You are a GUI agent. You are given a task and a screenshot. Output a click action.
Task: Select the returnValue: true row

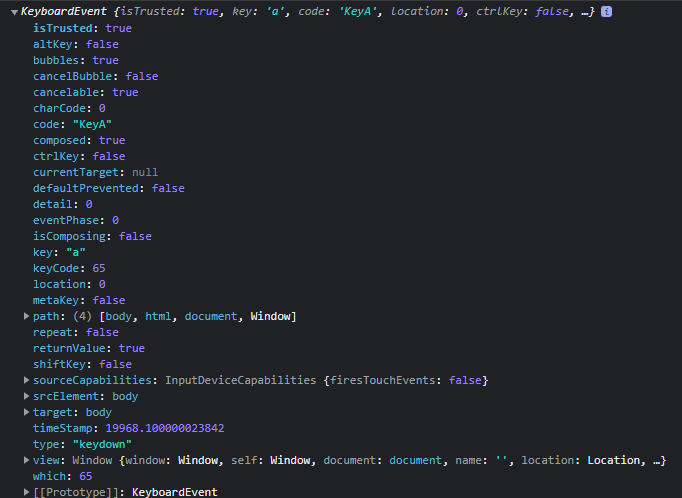click(x=89, y=348)
